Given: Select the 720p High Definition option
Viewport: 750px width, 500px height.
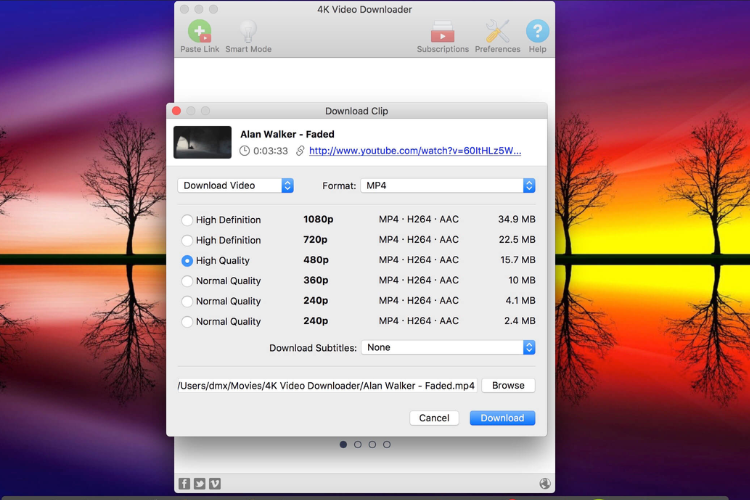Looking at the screenshot, I should point(187,240).
